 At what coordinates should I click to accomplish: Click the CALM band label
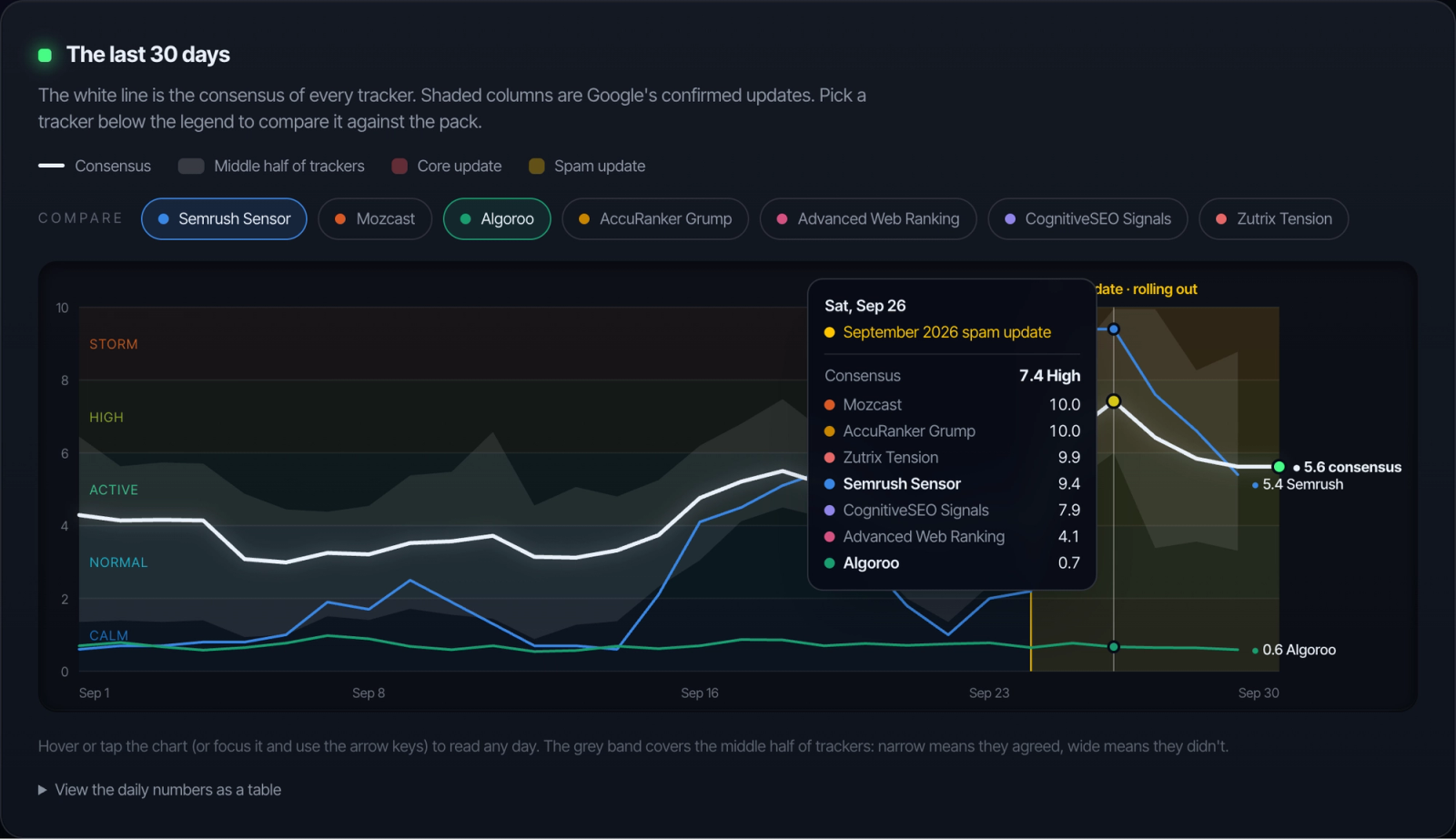(x=108, y=634)
